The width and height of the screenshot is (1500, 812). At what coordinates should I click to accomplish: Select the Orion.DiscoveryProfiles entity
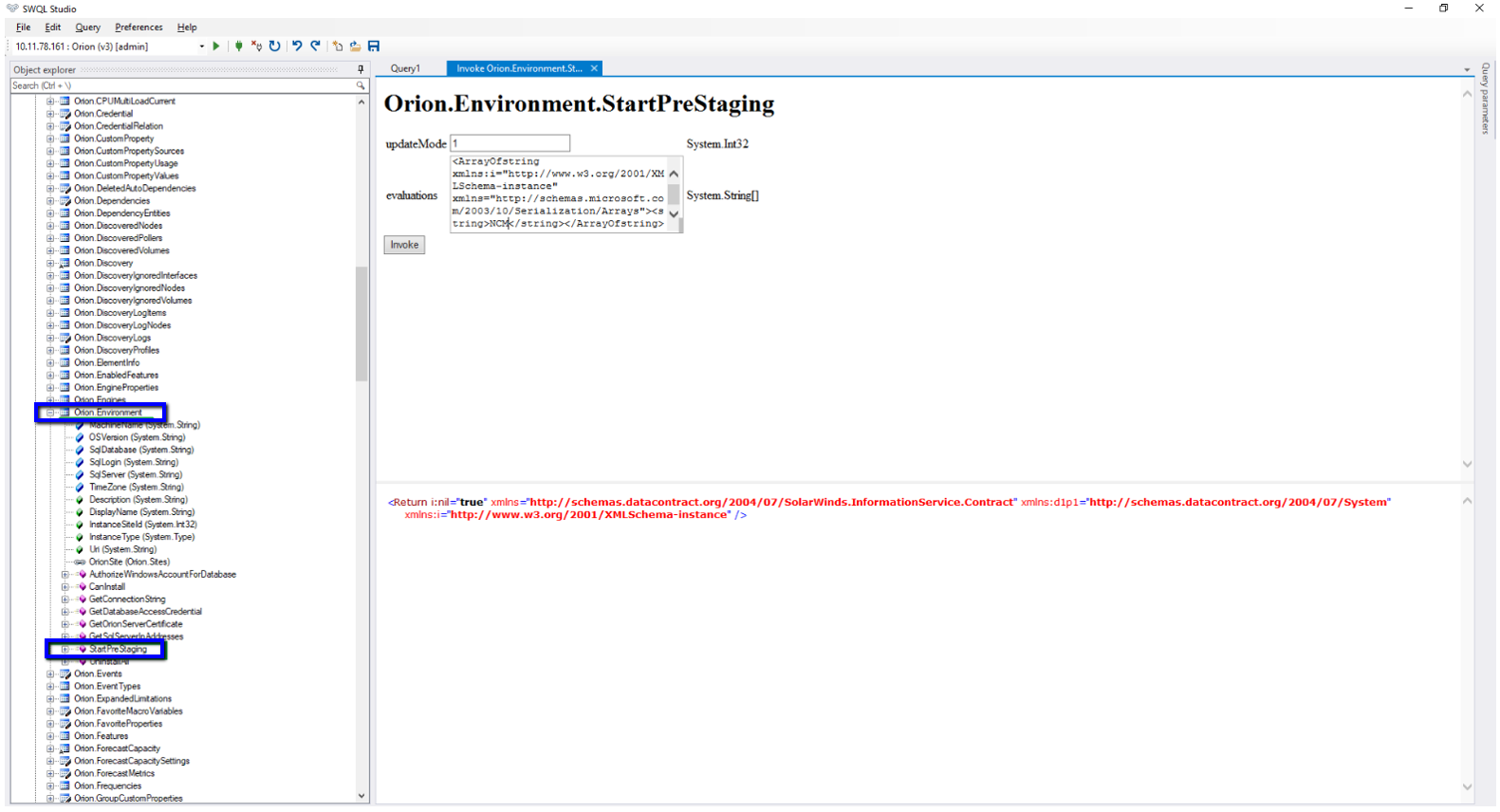point(117,351)
